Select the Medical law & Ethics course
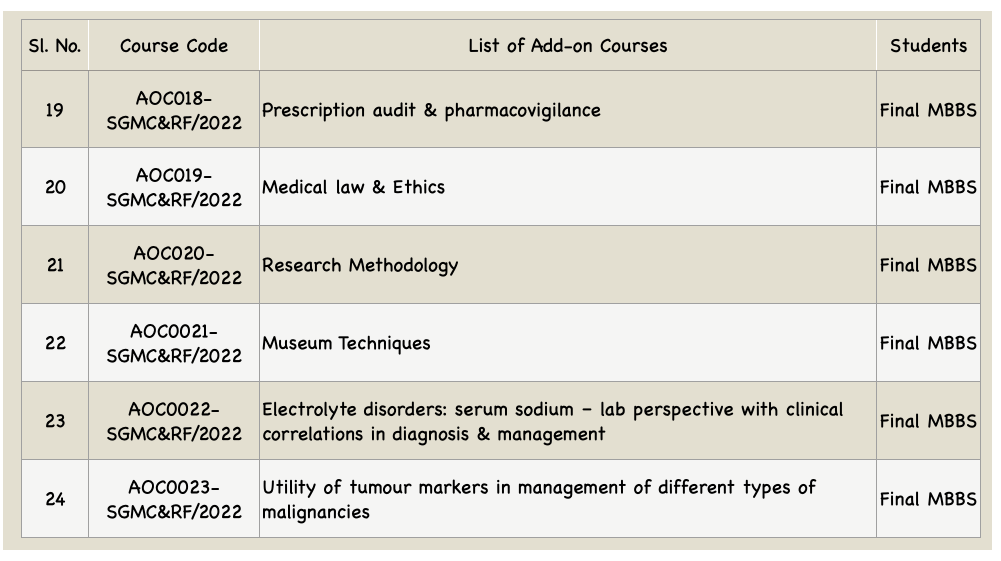The image size is (1001, 561). tap(353, 187)
